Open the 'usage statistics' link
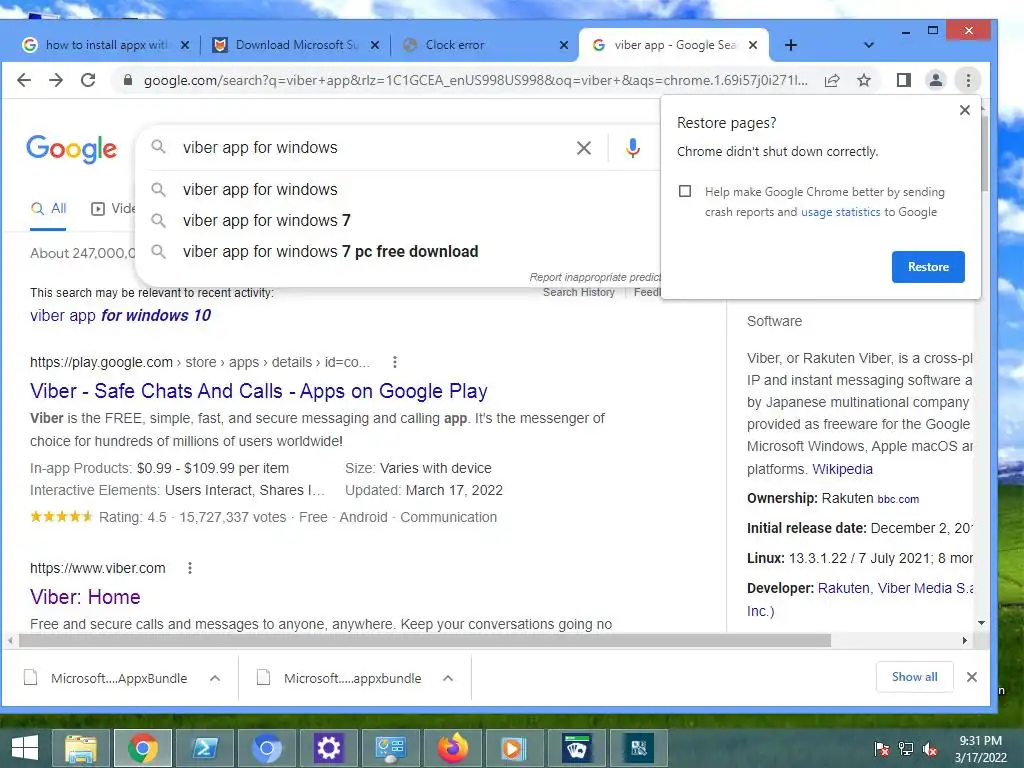 [840, 212]
